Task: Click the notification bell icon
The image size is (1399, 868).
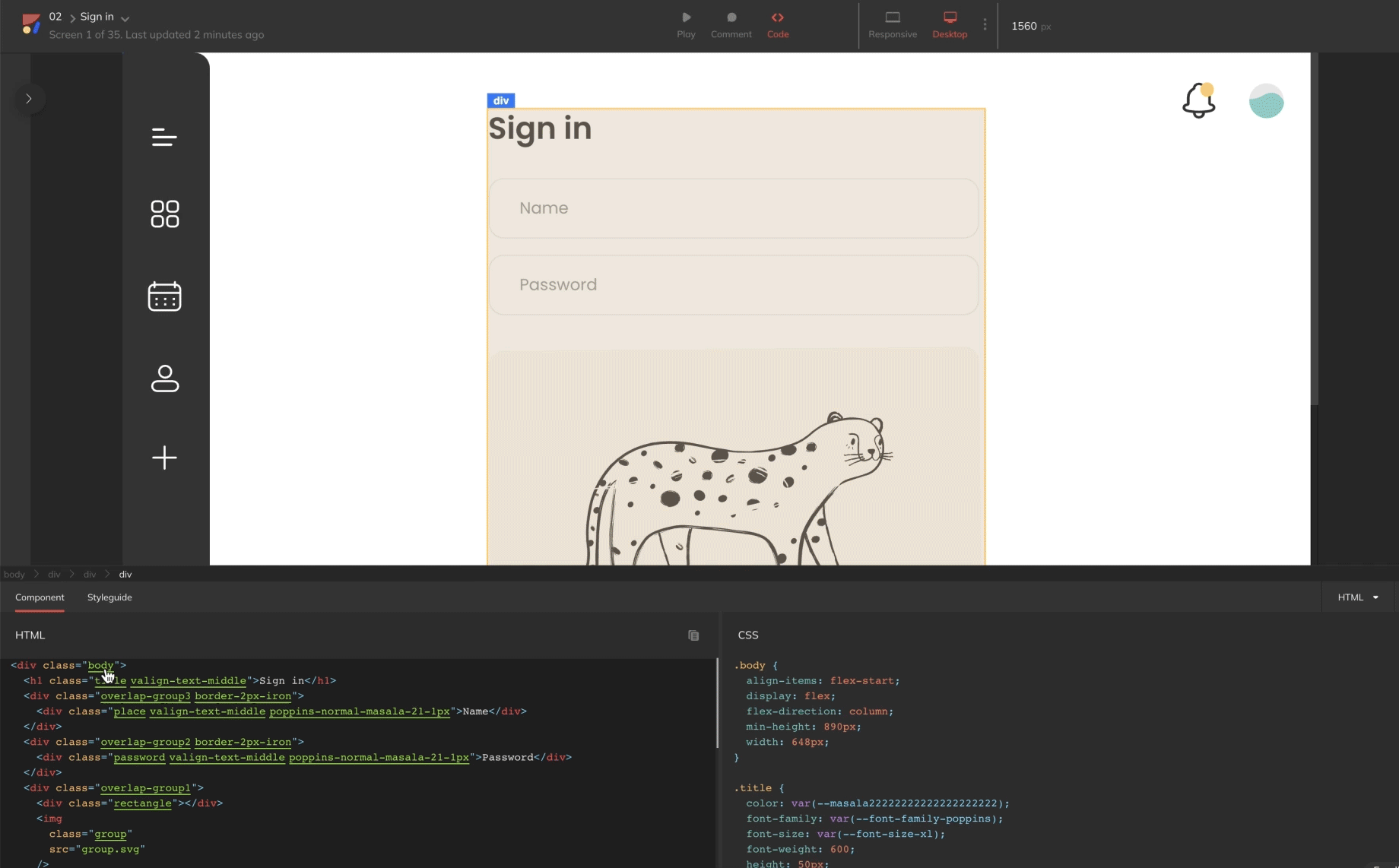Action: point(1198,101)
